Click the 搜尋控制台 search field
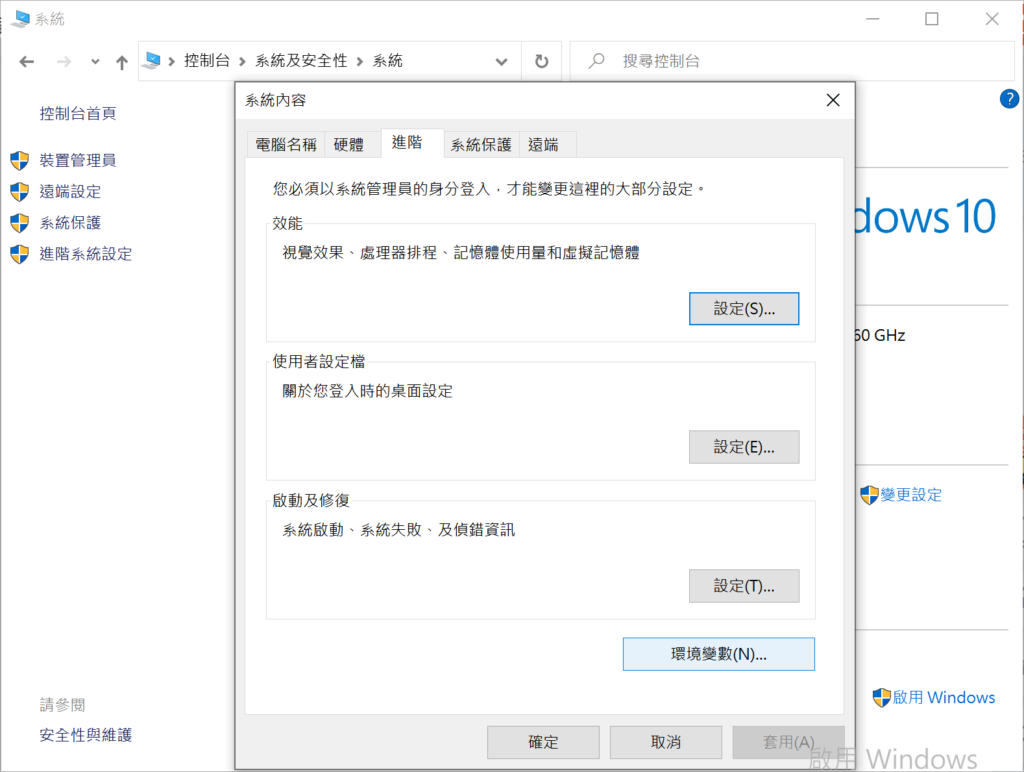1024x772 pixels. click(792, 61)
